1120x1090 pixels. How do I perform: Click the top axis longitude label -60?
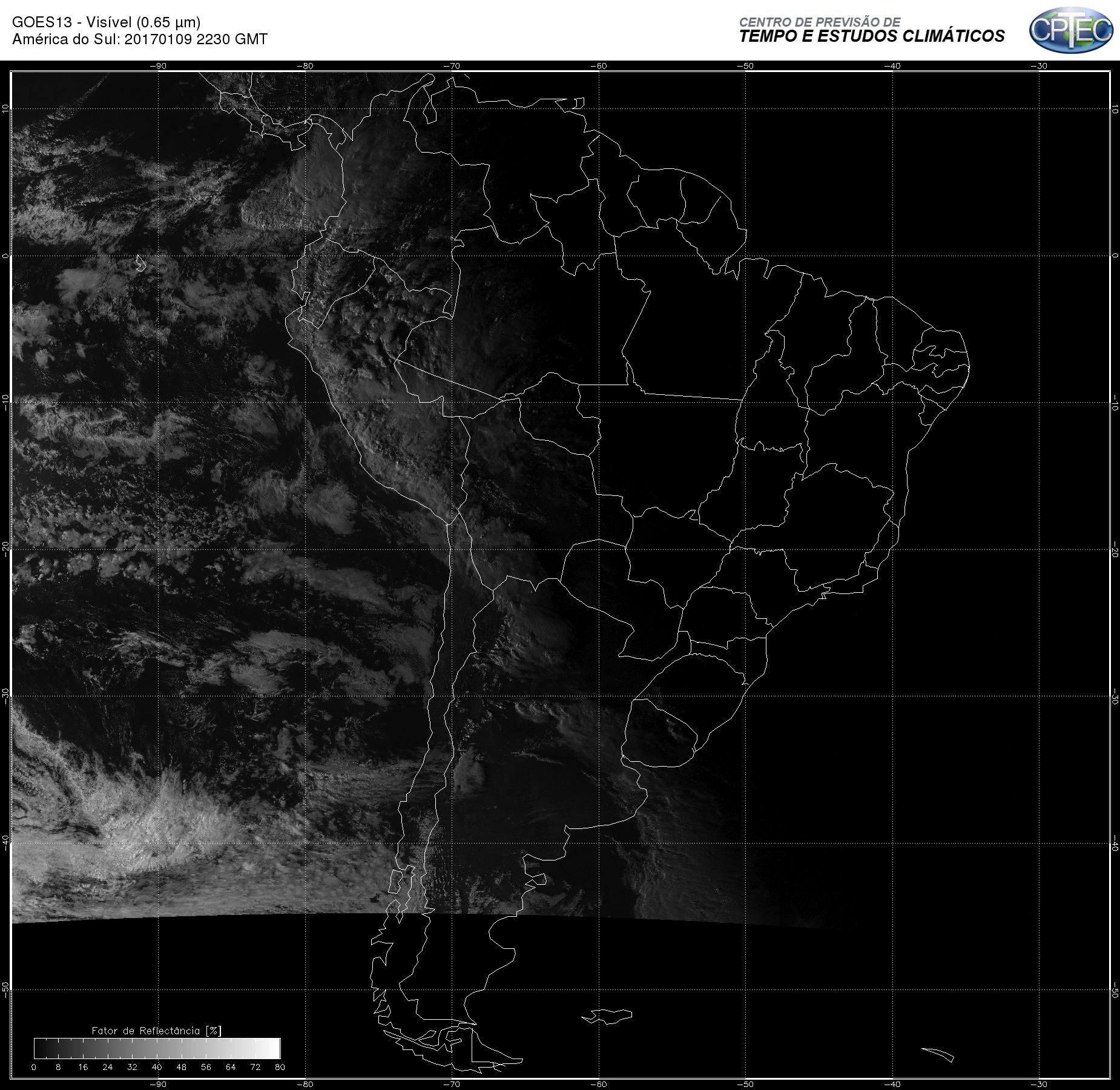tap(598, 66)
